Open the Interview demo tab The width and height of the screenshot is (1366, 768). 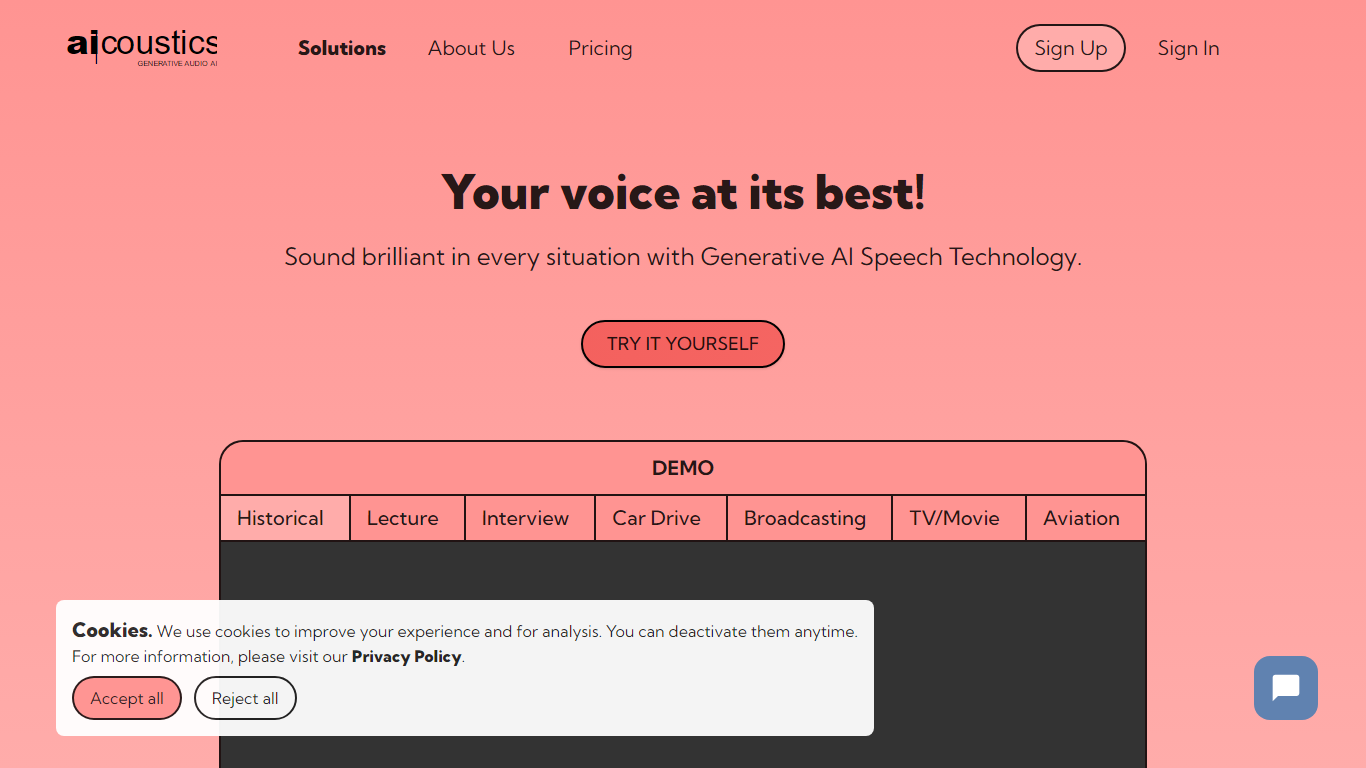coord(525,518)
